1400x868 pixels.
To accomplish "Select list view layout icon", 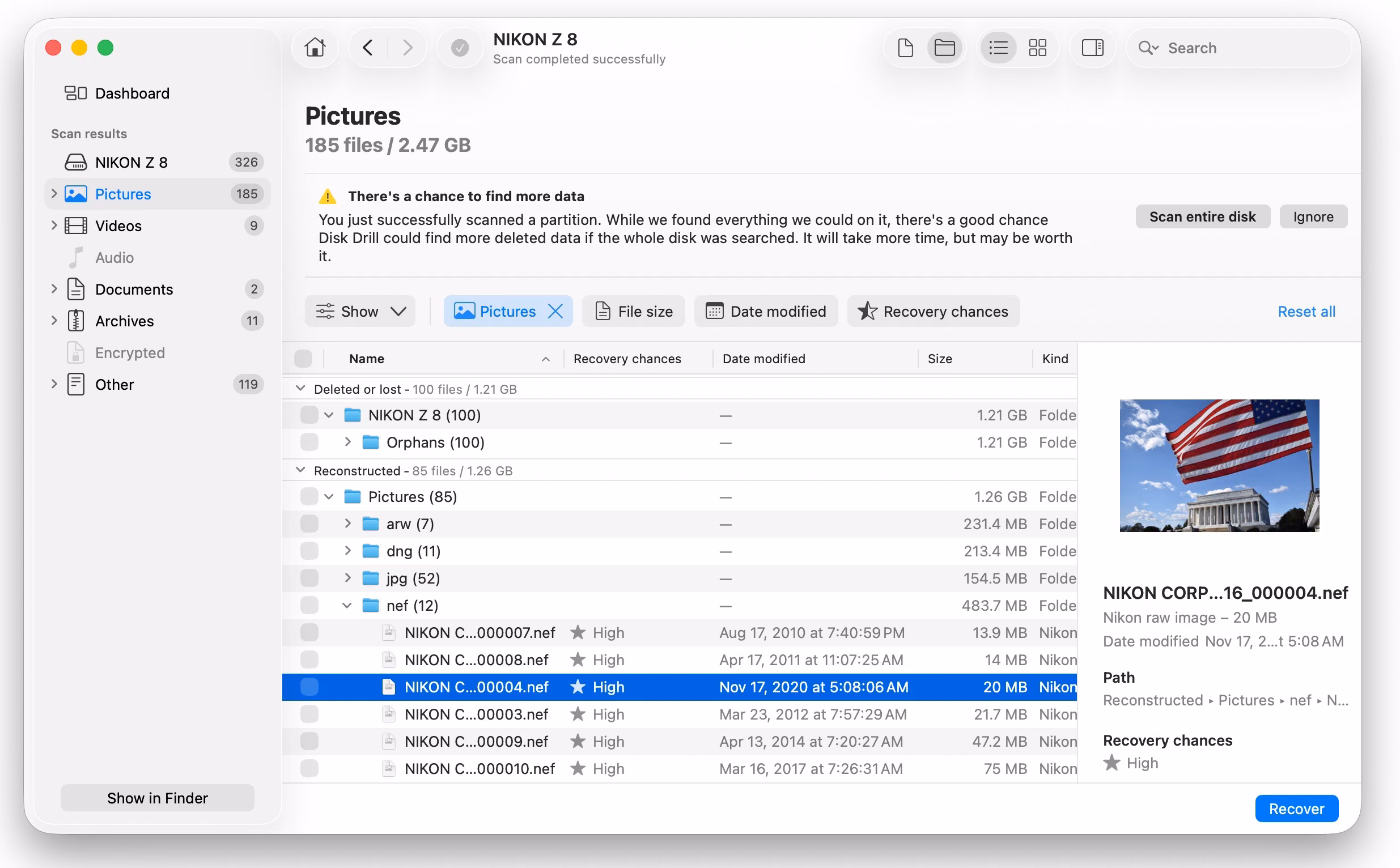I will (998, 48).
